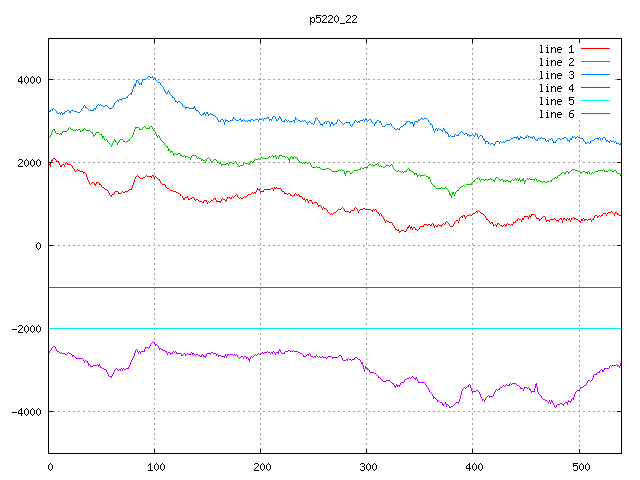Select the 'line 4' legend label
This screenshot has height=480, width=640.
556,88
